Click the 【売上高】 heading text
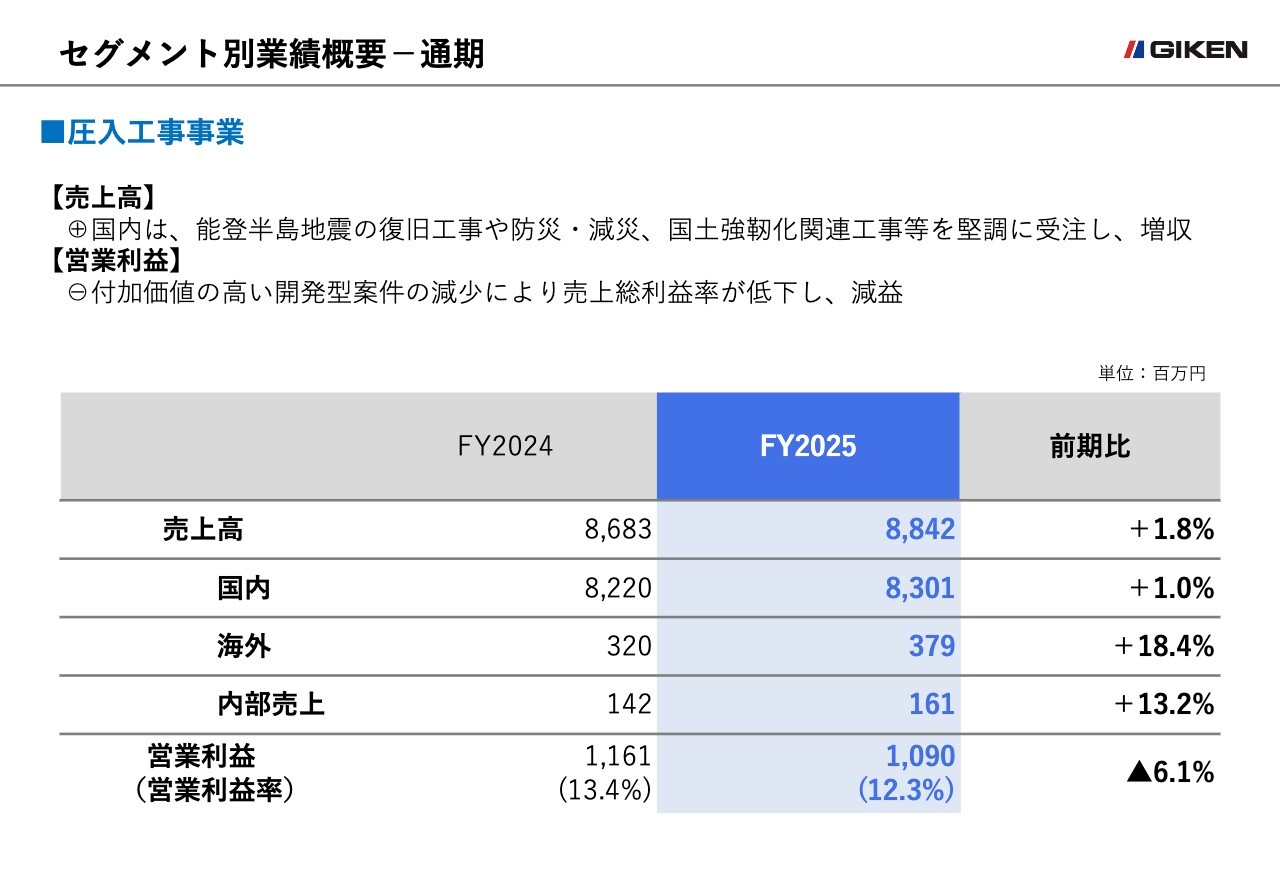 (103, 198)
